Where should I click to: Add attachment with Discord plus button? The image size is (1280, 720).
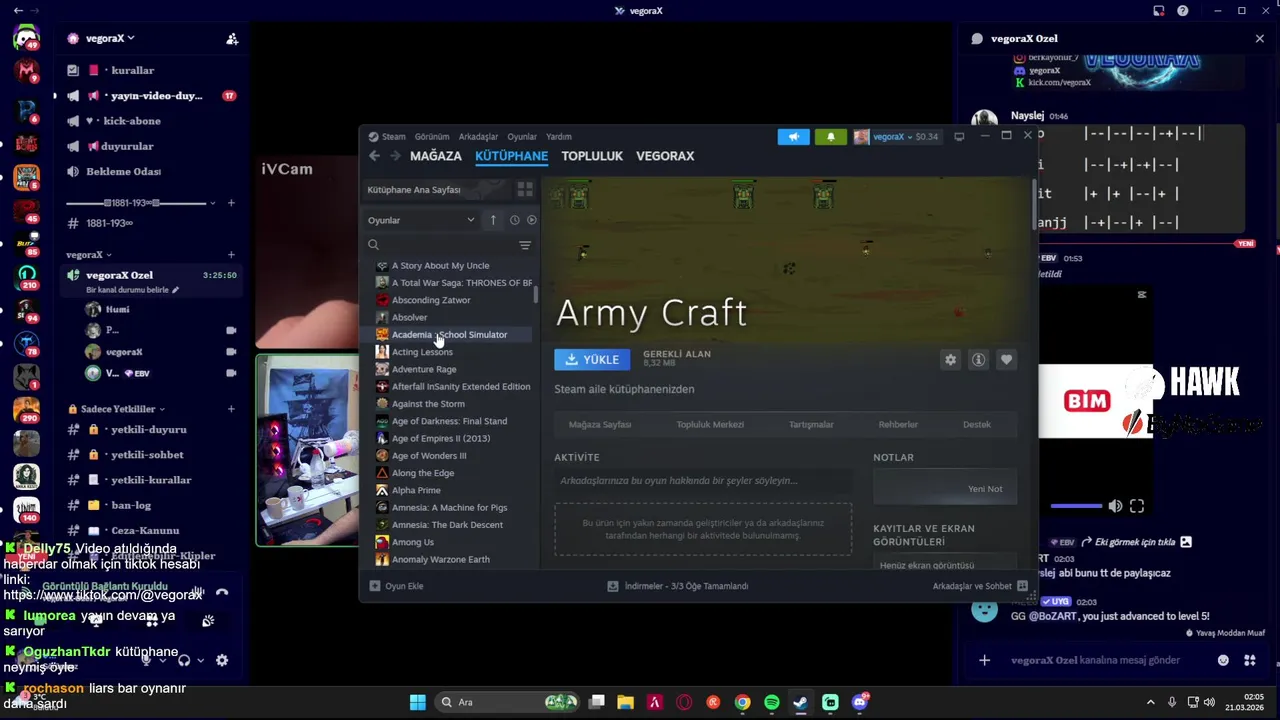pyautogui.click(x=985, y=660)
